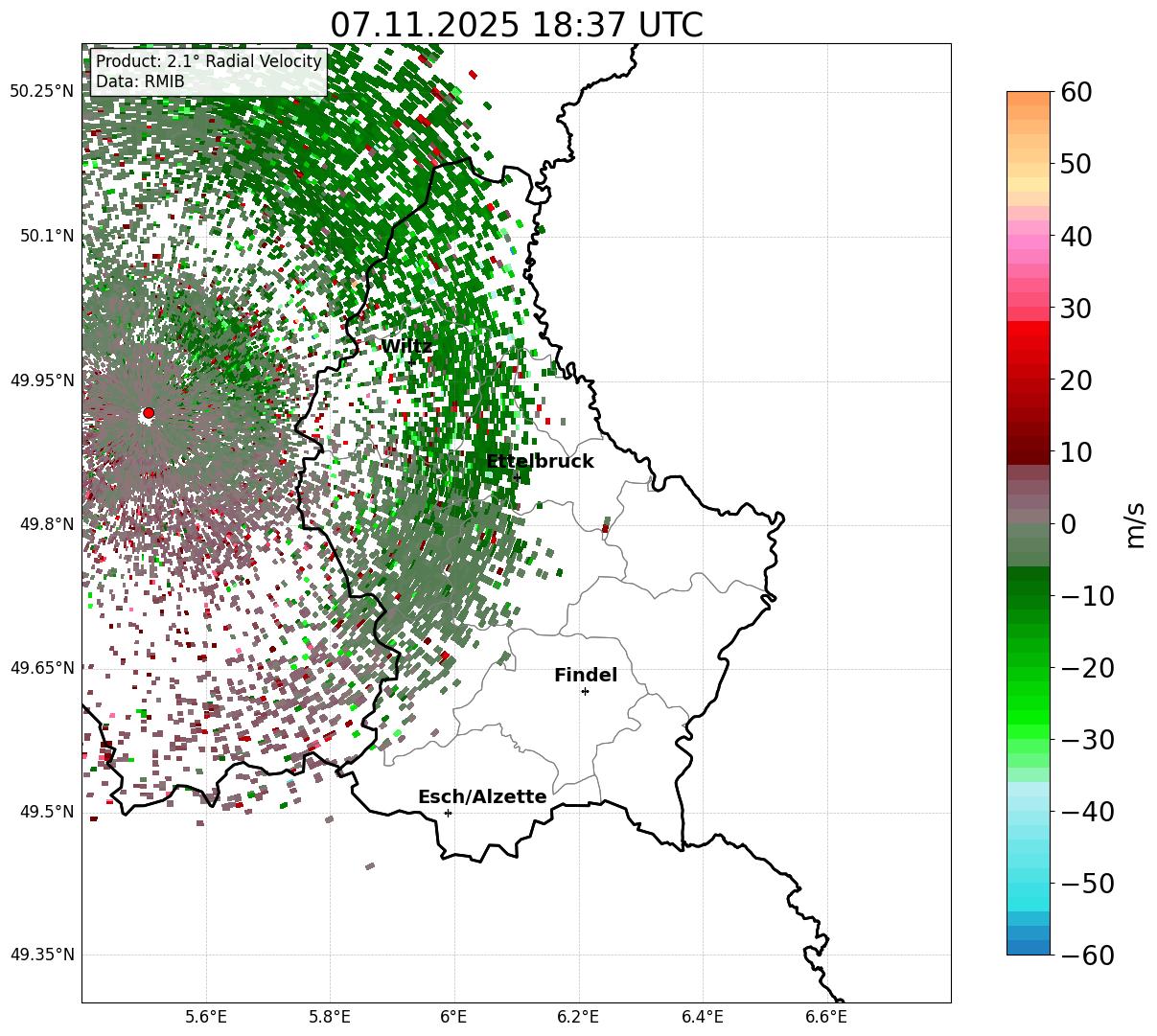This screenshot has width=1157, height=1036.
Task: Click the colorbar value −40 label
Action: coord(1087,812)
